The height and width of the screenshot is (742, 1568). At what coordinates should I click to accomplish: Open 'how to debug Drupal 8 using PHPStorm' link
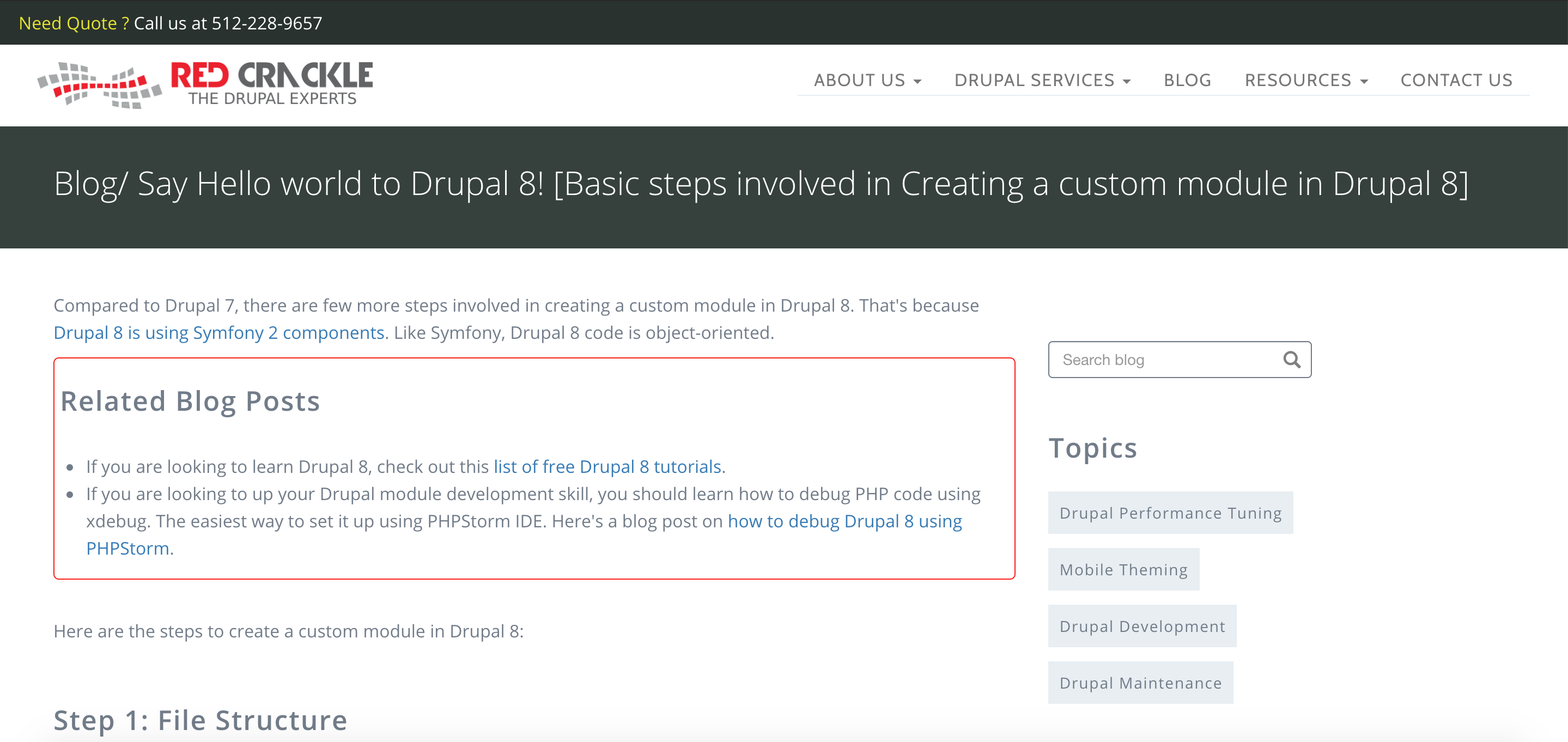[844, 522]
